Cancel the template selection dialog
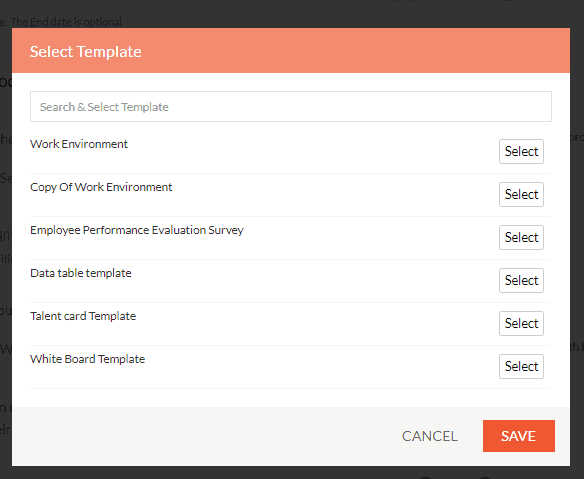This screenshot has width=584, height=479. click(x=429, y=436)
